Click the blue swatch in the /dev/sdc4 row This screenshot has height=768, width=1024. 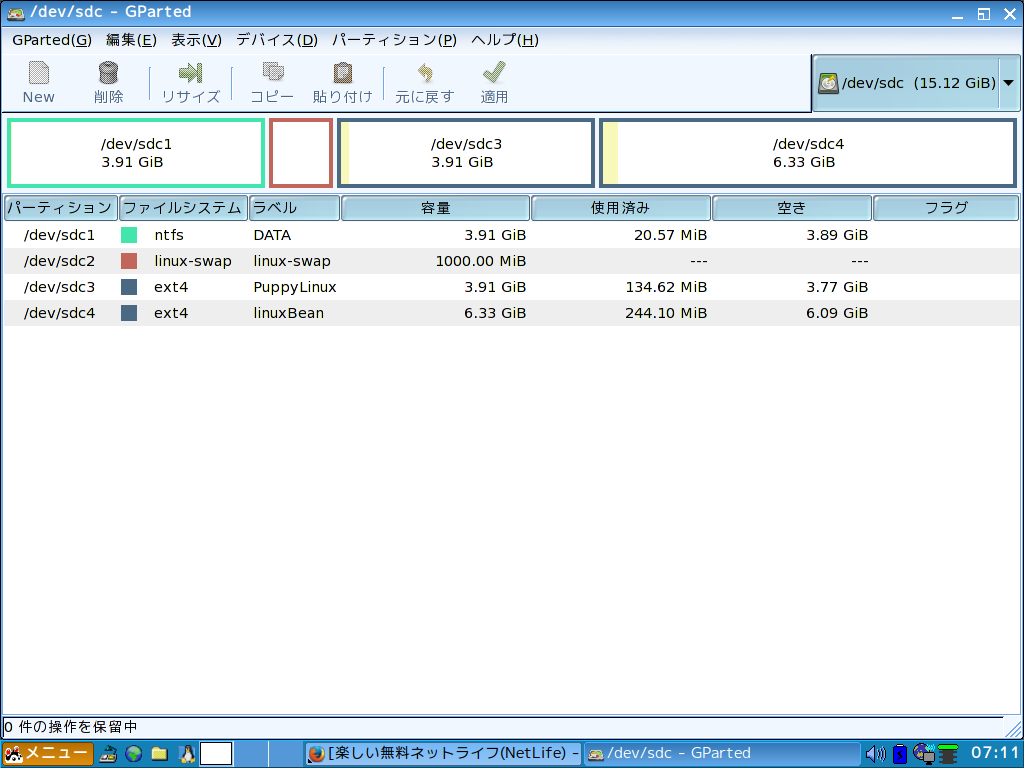tap(129, 313)
